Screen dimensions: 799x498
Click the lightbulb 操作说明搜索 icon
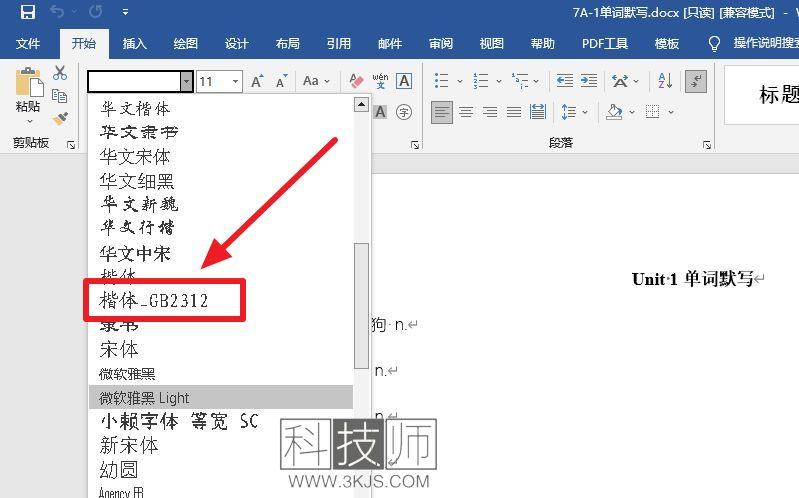coord(714,44)
